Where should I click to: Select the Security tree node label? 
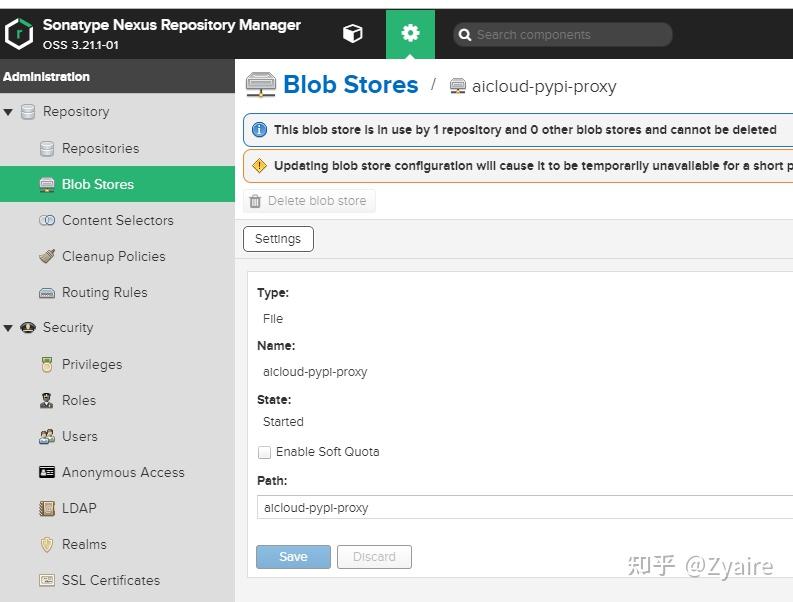(68, 327)
